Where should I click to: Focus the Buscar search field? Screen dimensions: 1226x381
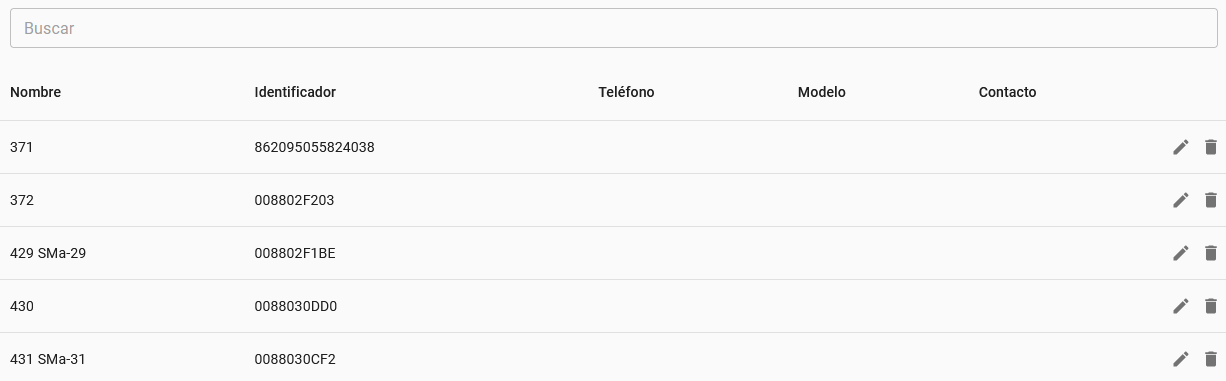pos(613,29)
